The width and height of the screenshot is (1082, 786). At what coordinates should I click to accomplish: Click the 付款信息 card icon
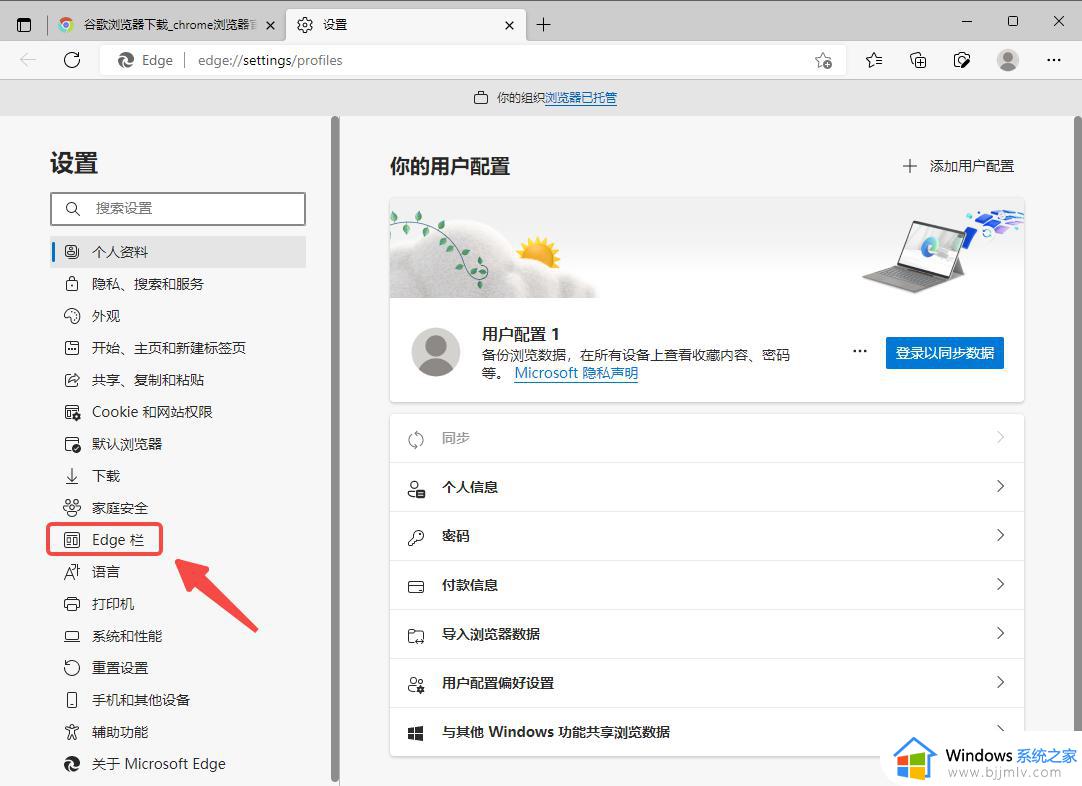(416, 587)
